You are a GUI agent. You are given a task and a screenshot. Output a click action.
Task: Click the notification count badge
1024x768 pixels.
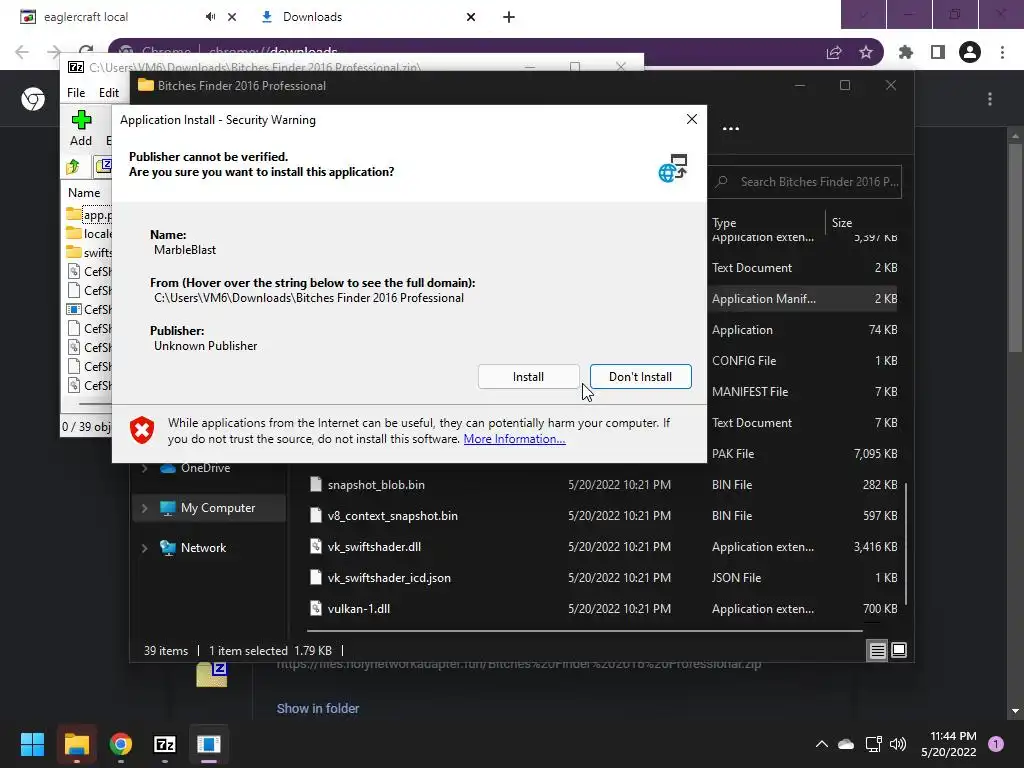pos(996,744)
